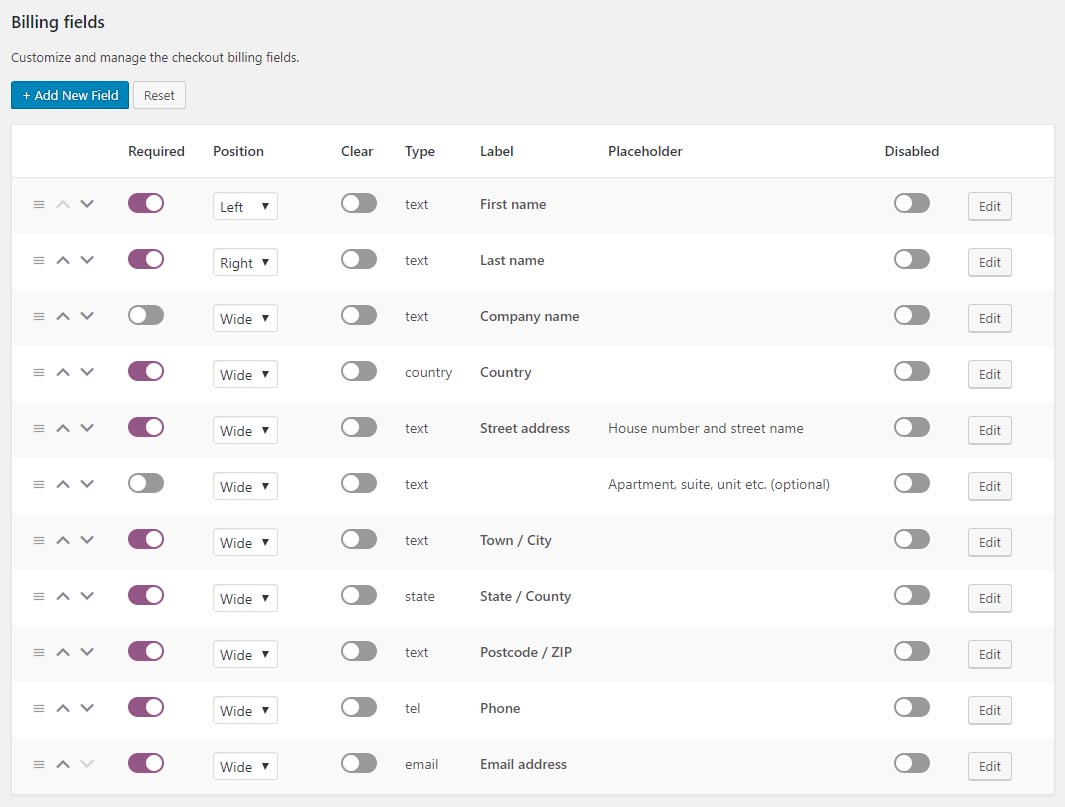Click the Add New Field button
The width and height of the screenshot is (1065, 807).
point(70,95)
